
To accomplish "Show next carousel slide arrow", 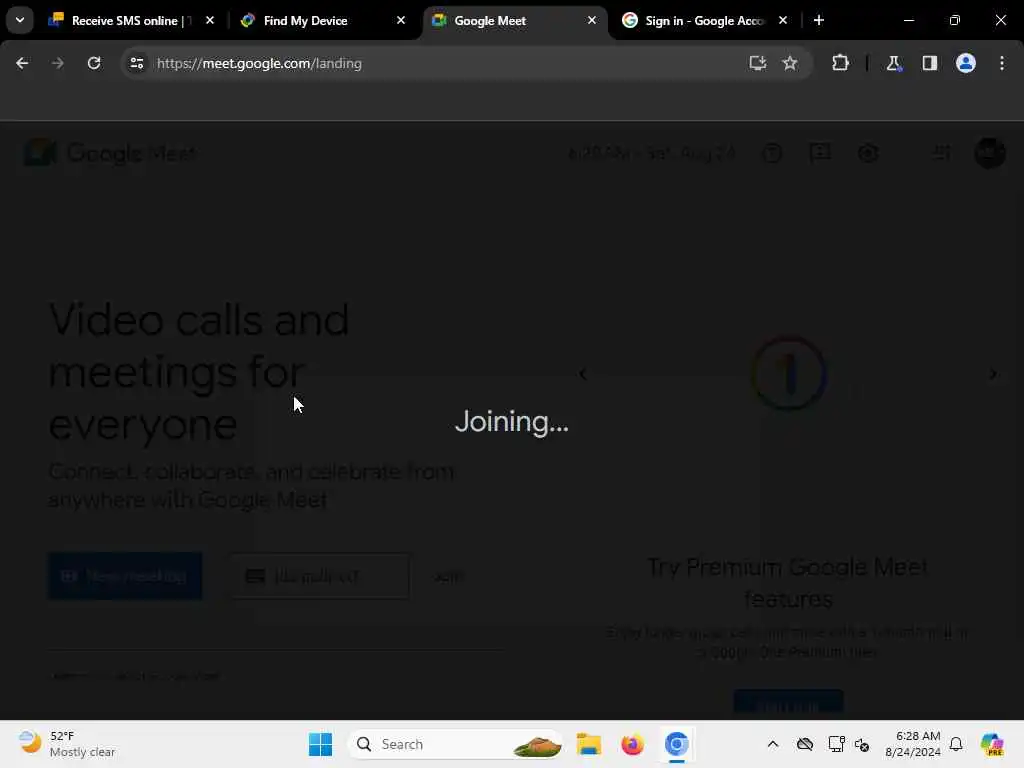I will point(993,374).
